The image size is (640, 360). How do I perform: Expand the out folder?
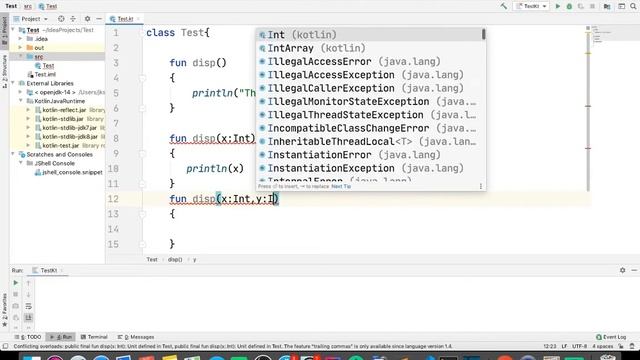point(20,48)
